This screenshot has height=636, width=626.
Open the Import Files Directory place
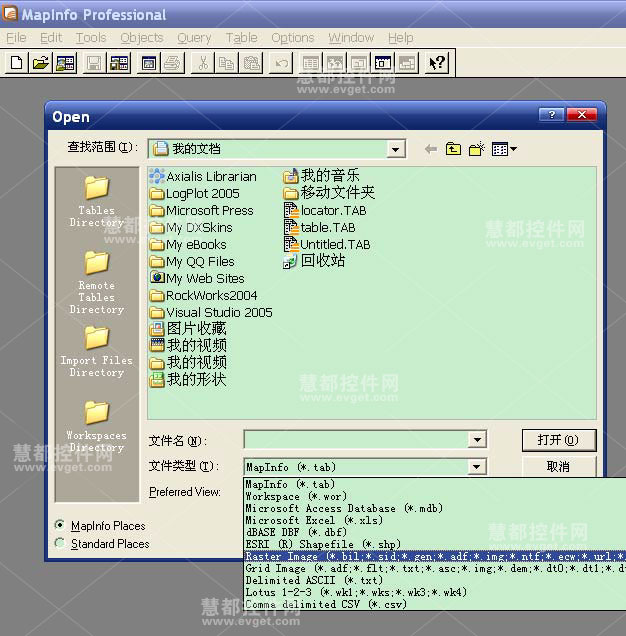(97, 351)
